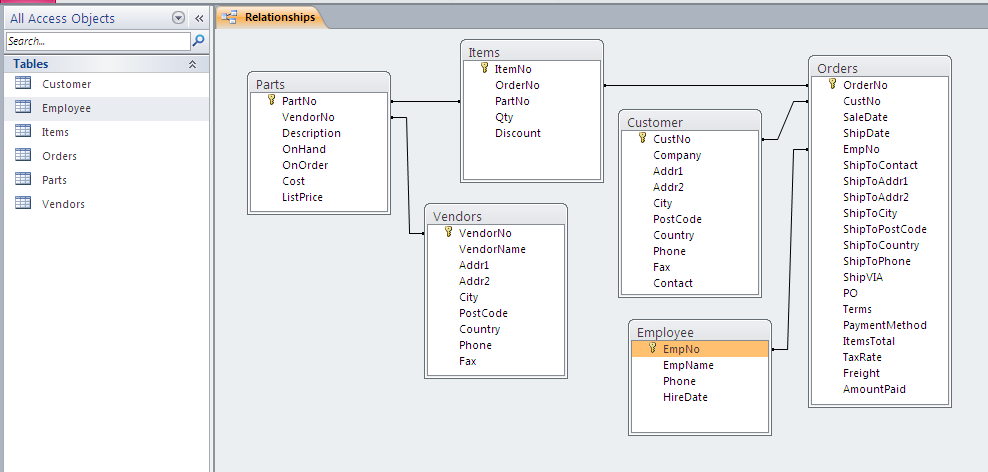Select the Customer table icon in navigation pane

point(23,83)
